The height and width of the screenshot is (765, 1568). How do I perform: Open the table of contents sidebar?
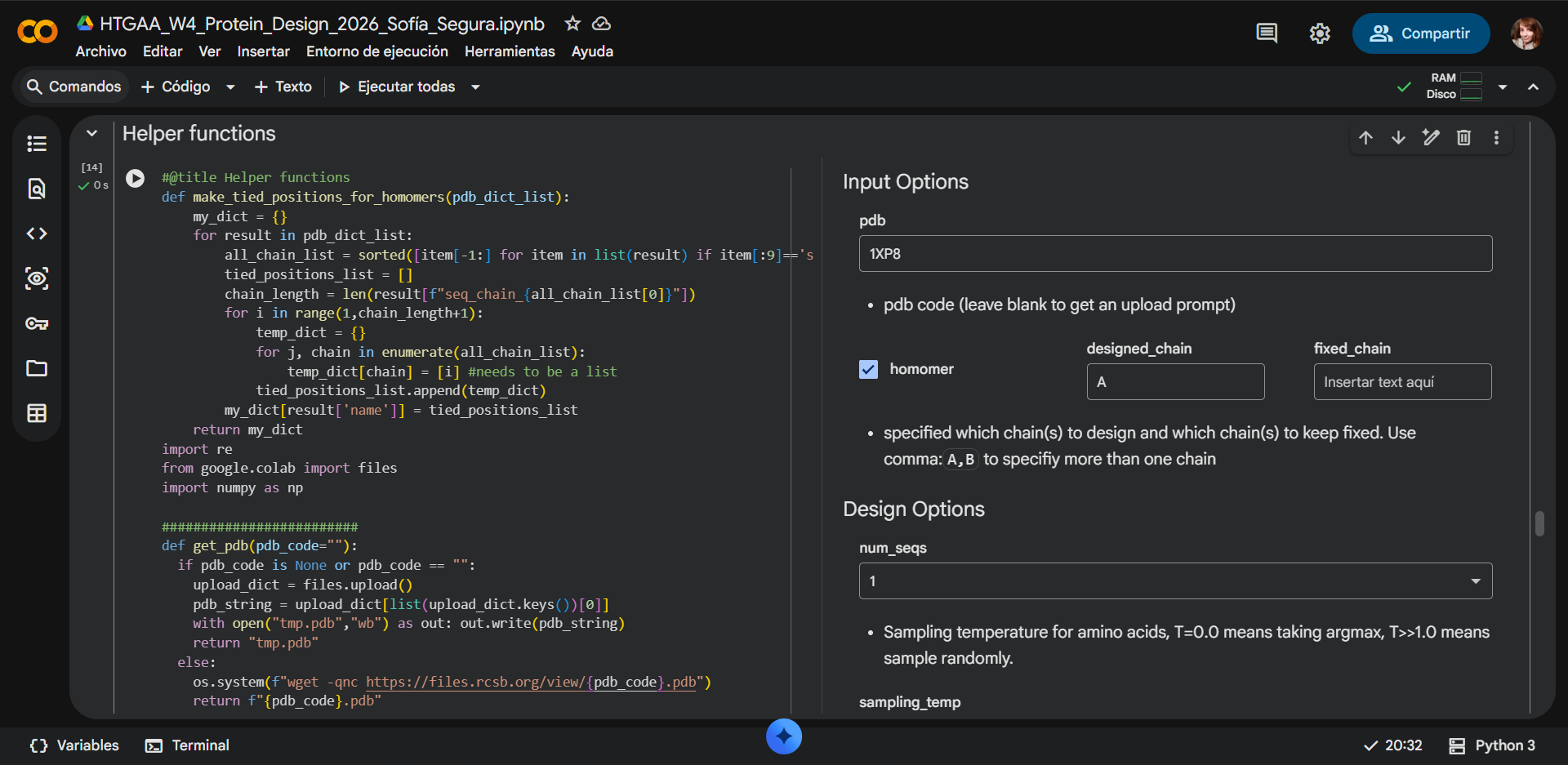(37, 144)
